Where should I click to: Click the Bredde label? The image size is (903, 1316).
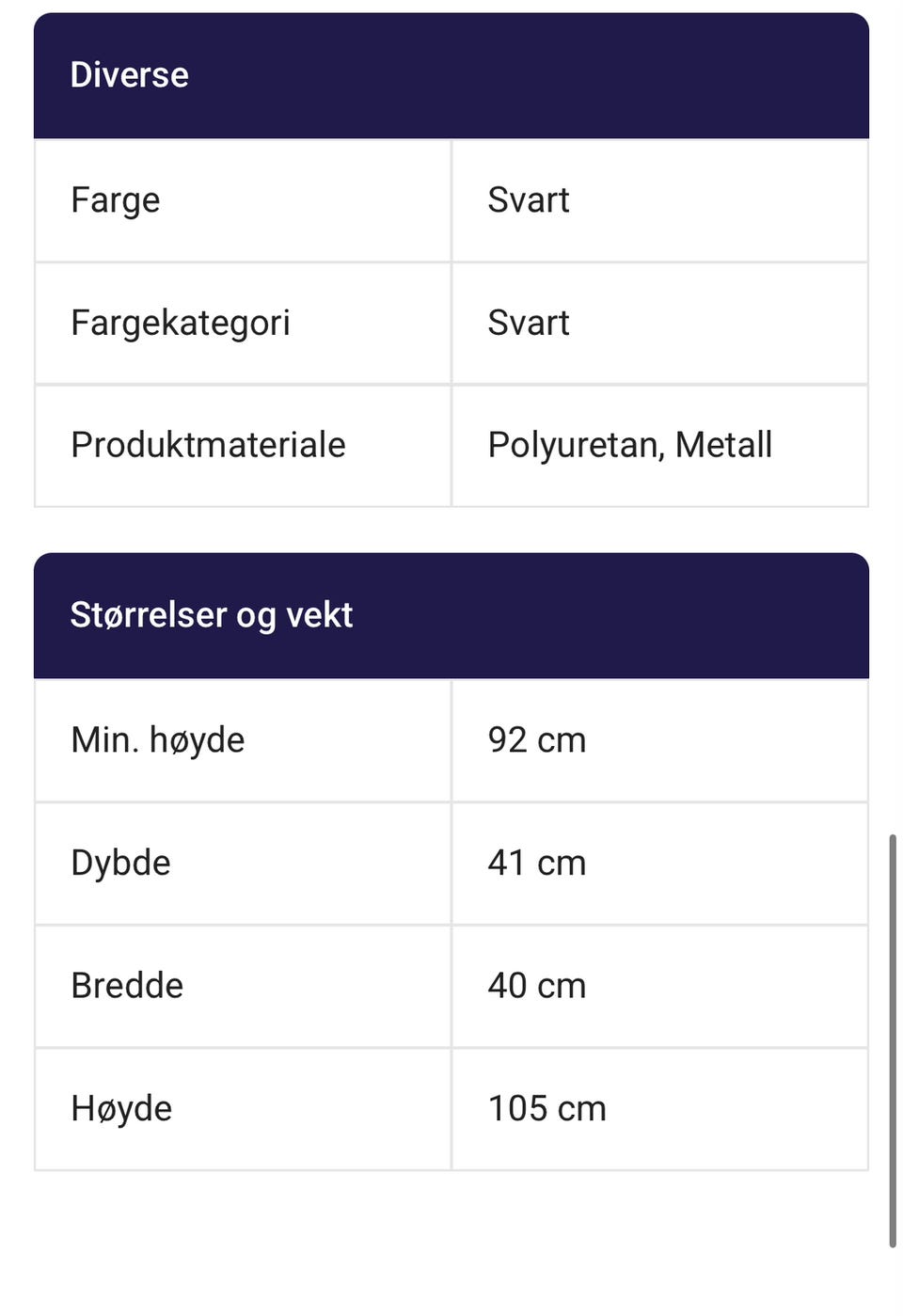click(x=127, y=986)
